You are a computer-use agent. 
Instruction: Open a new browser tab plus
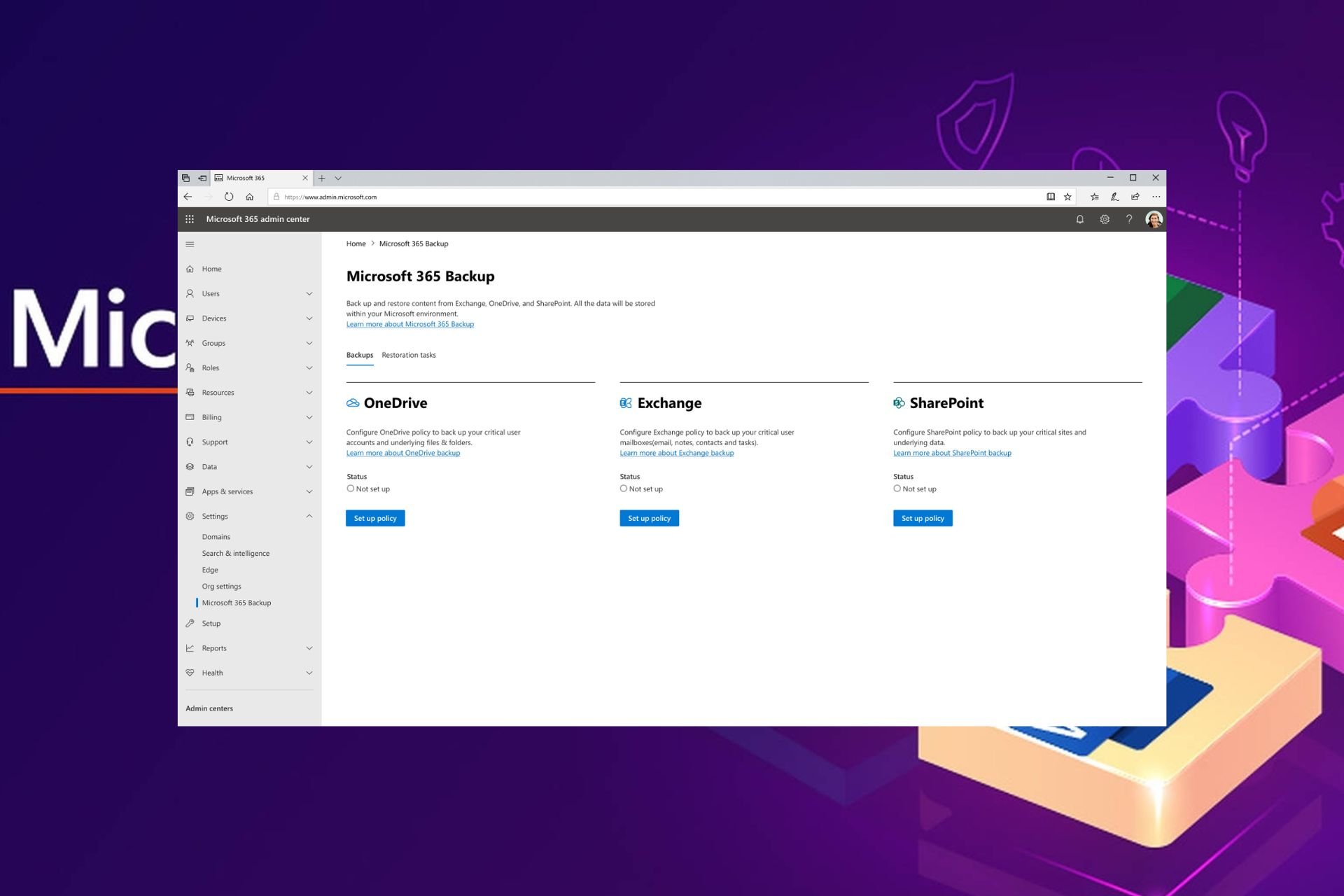coord(322,178)
